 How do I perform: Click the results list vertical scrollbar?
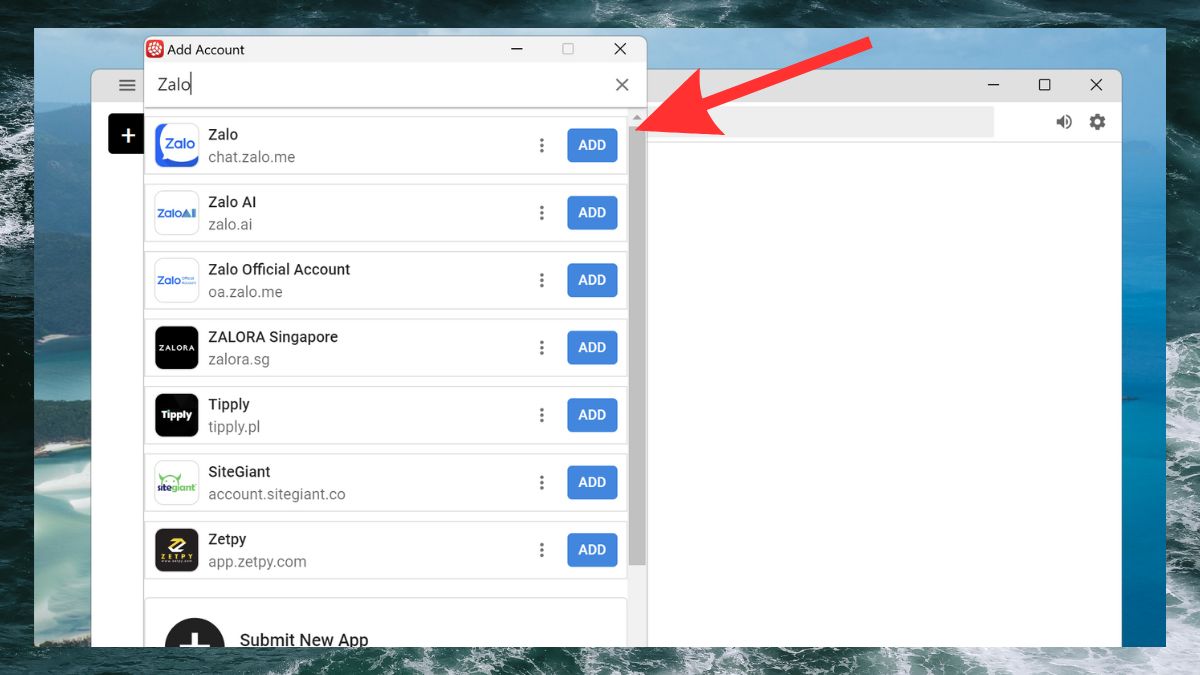coord(637,340)
